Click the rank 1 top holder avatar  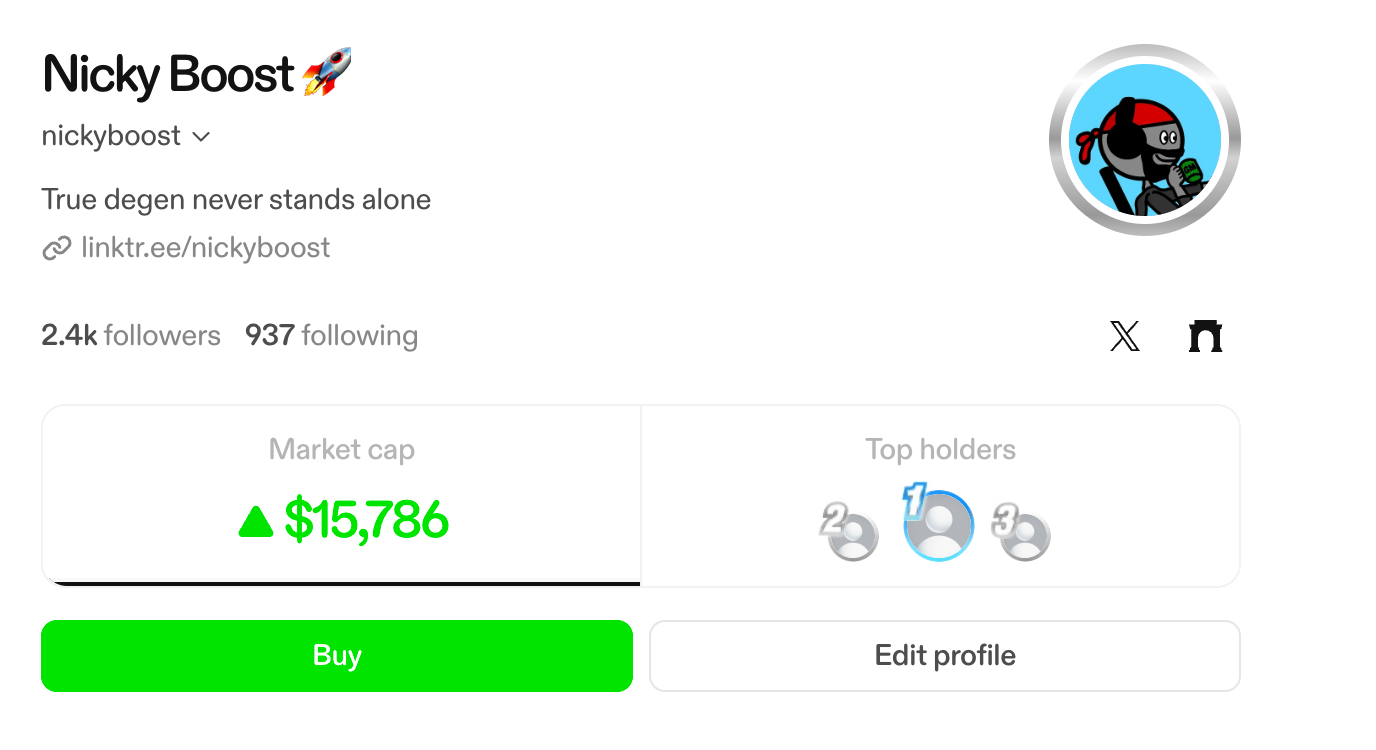[x=938, y=526]
